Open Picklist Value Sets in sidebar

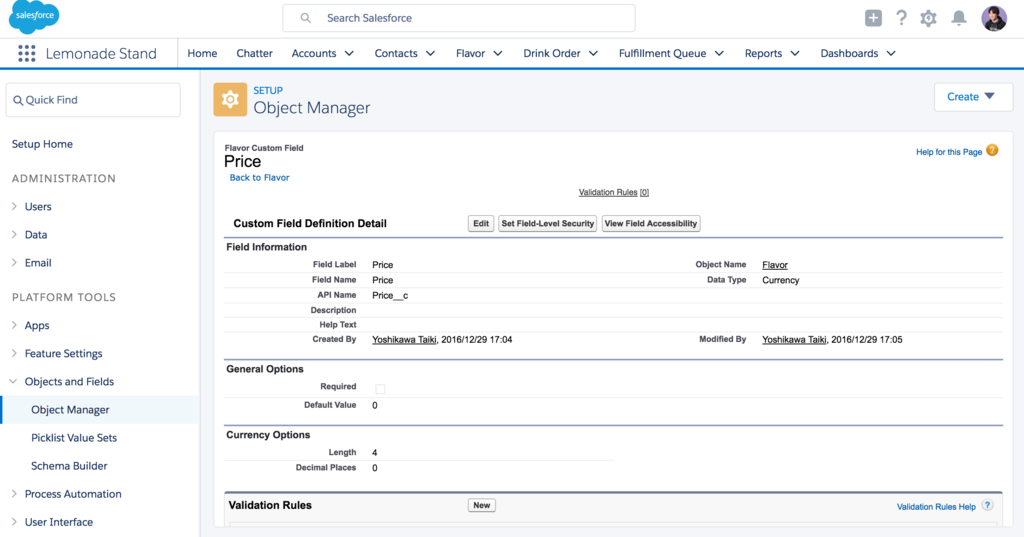click(x=74, y=438)
